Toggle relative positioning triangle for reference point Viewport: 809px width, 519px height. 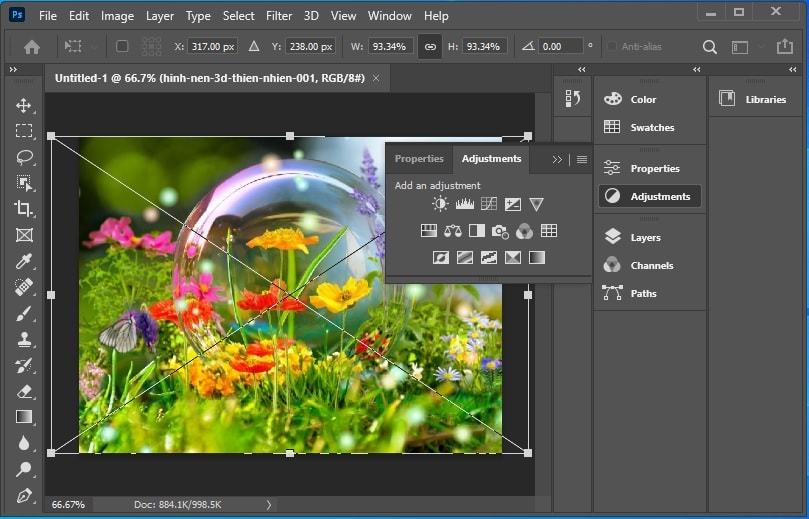point(254,46)
